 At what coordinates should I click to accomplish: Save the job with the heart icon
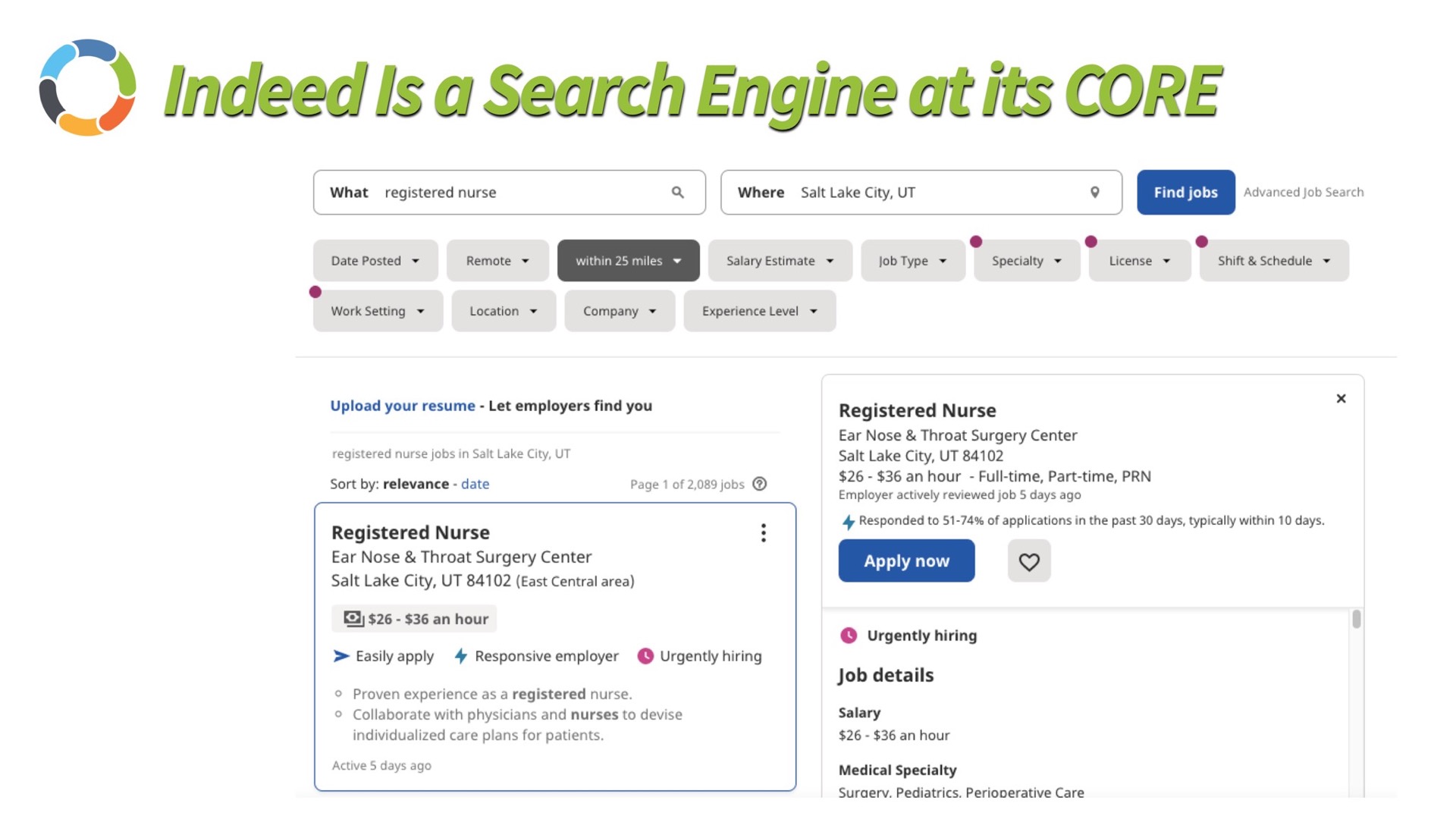click(x=1028, y=561)
